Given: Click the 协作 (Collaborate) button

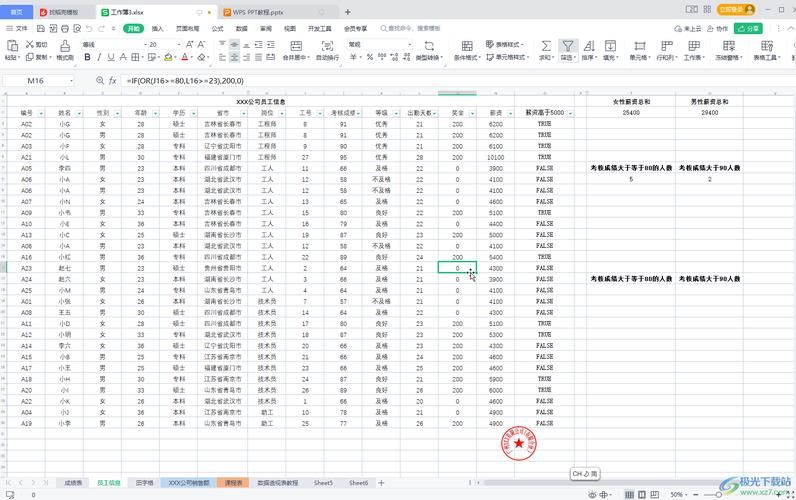Looking at the screenshot, I should [x=717, y=28].
